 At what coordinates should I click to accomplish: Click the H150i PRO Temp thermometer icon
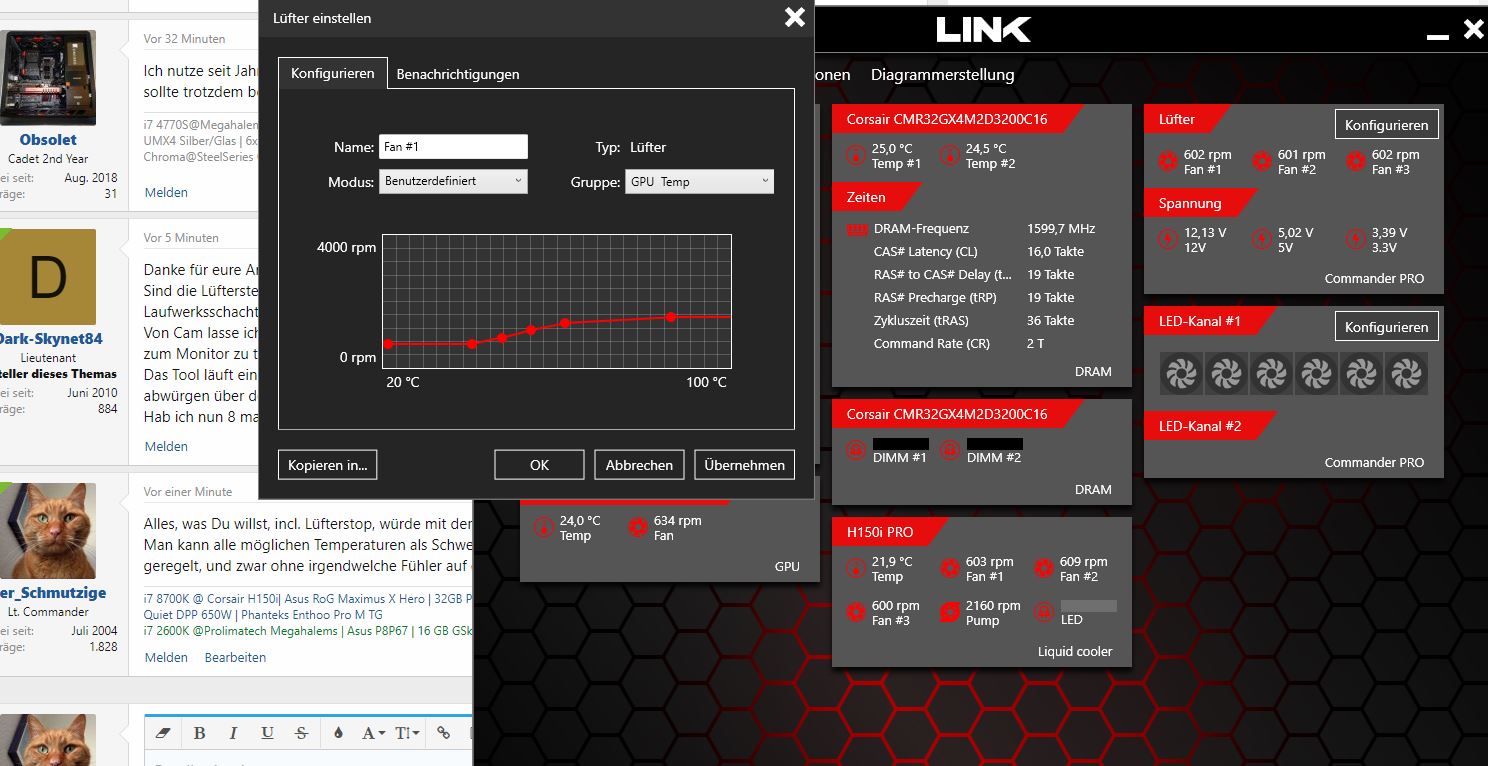point(855,569)
